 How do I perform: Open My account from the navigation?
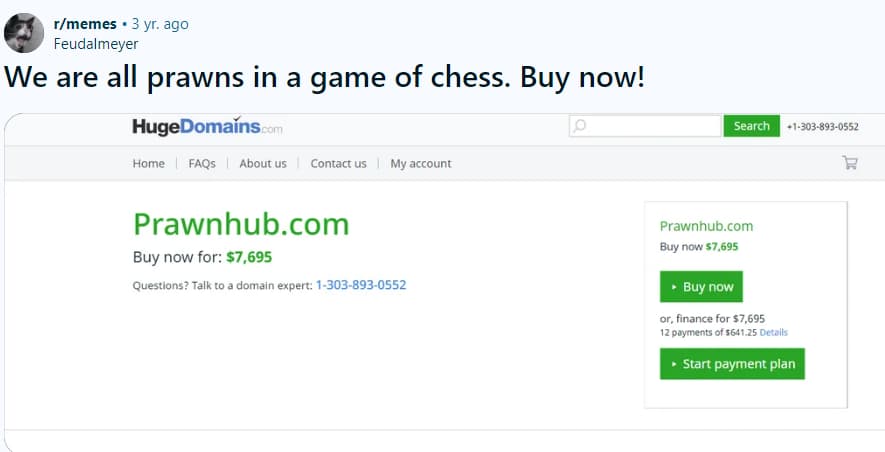pos(420,164)
